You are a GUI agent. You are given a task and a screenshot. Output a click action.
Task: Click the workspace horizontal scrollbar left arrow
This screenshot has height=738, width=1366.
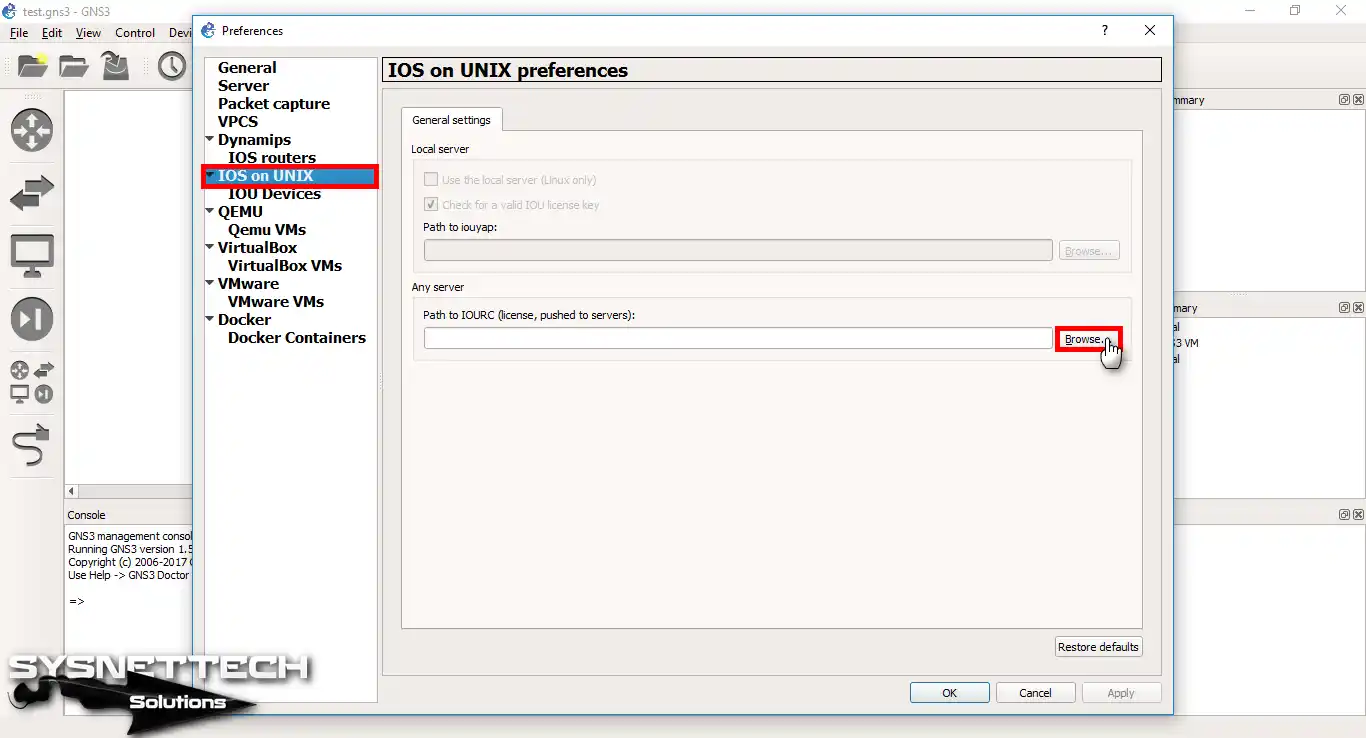coord(71,491)
